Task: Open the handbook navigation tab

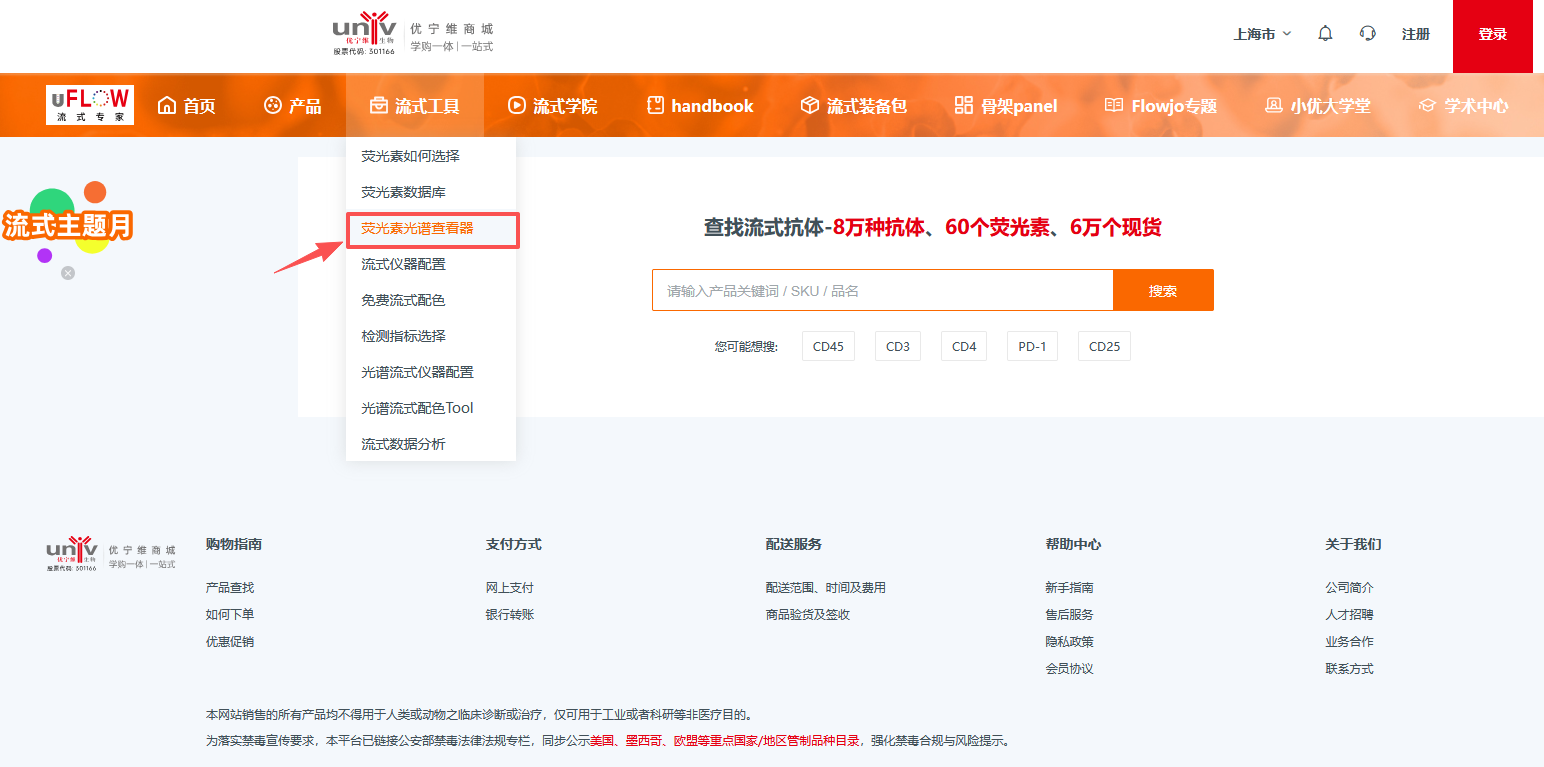Action: click(700, 105)
